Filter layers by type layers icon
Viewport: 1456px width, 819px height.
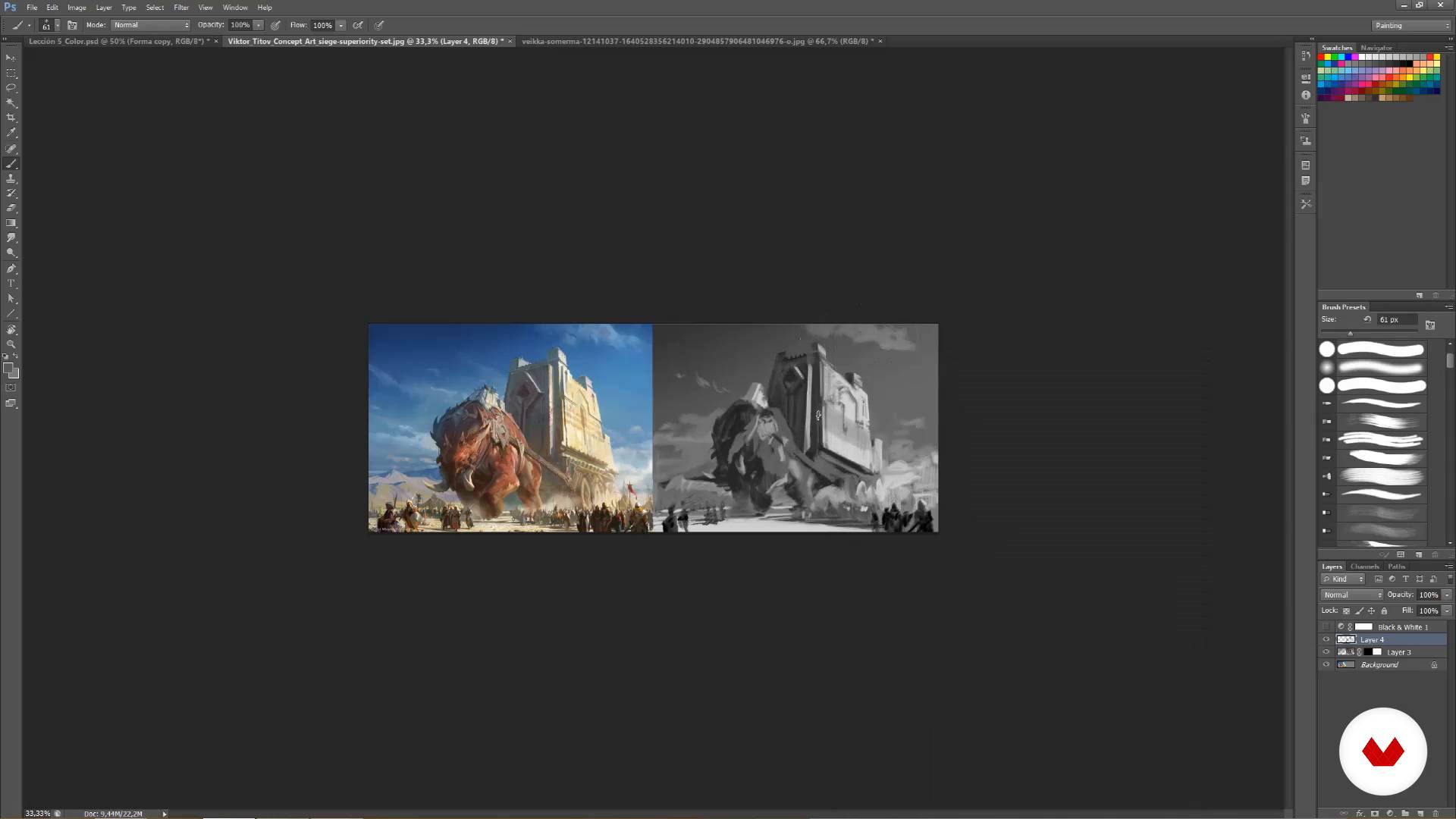[x=1405, y=579]
